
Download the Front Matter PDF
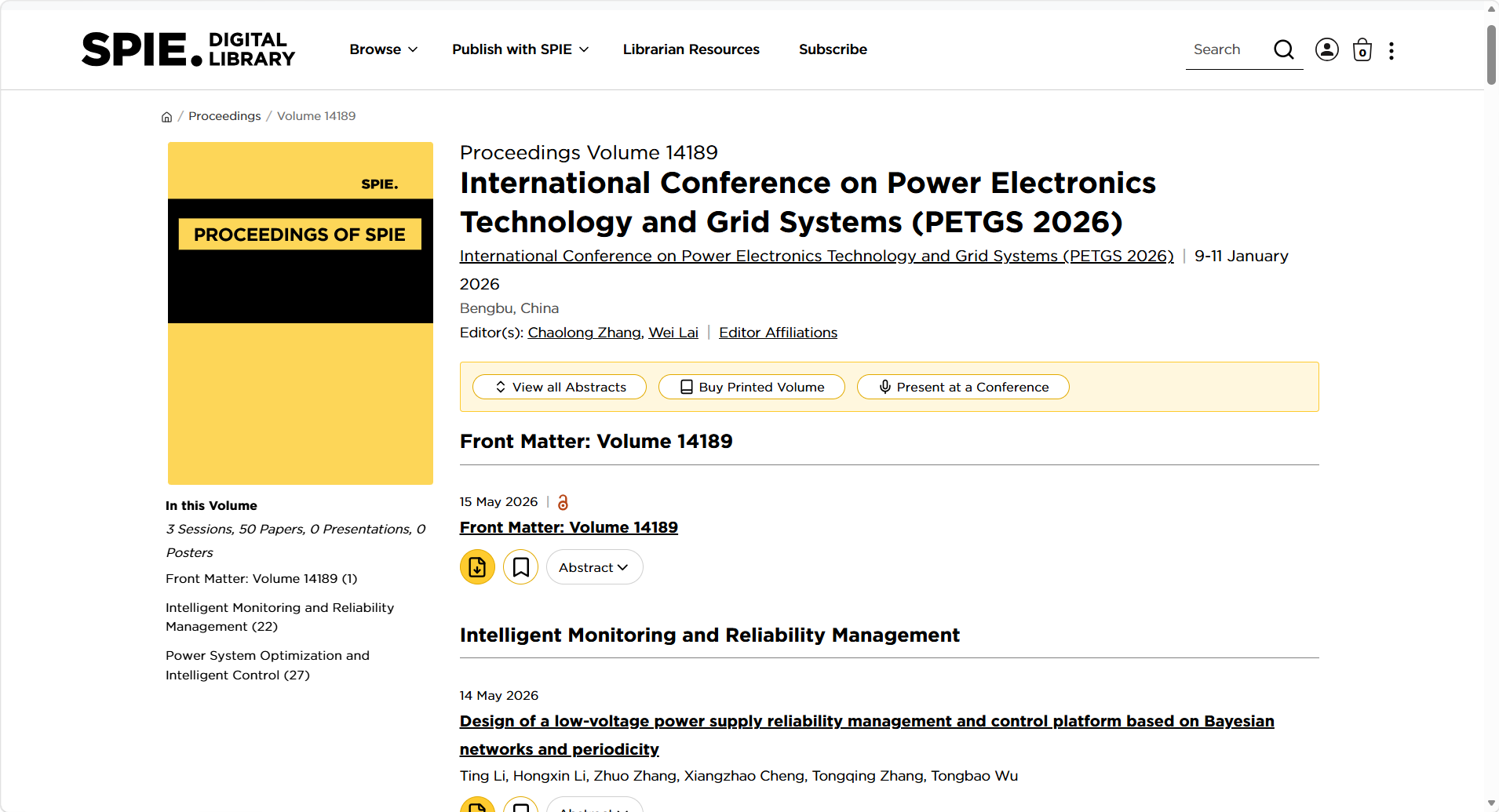tap(477, 567)
